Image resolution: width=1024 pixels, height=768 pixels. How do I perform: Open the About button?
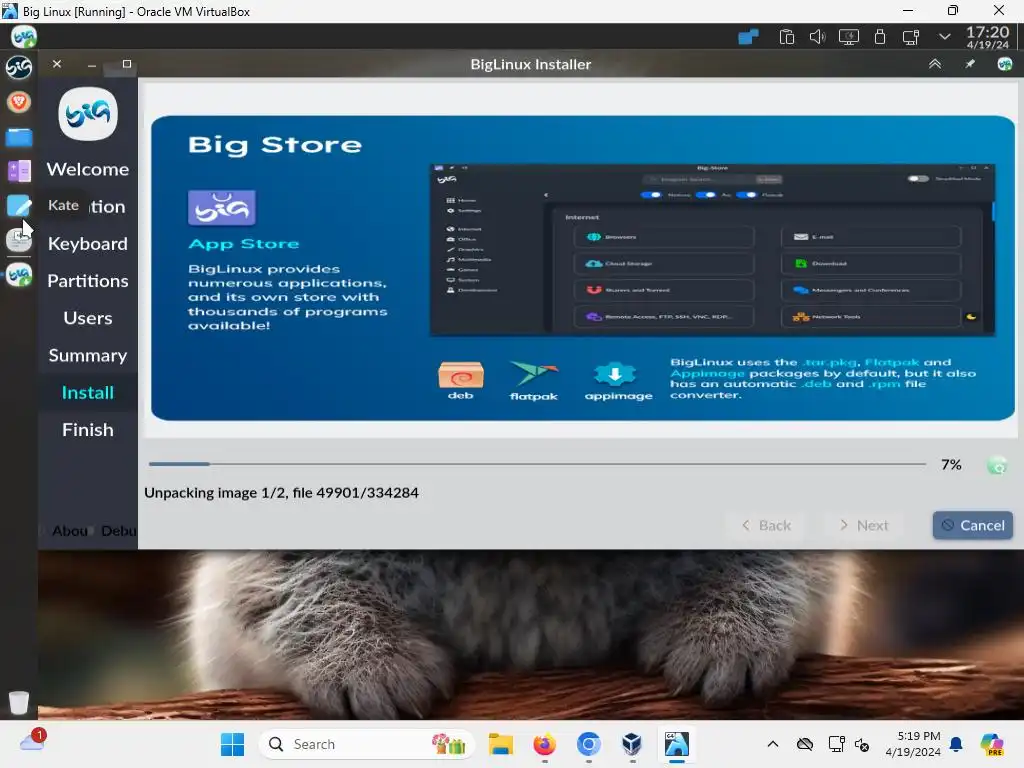click(69, 531)
